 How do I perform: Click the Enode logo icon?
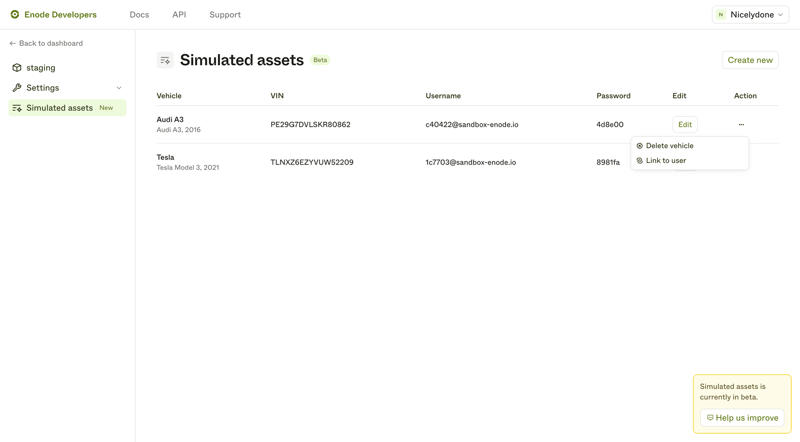(15, 14)
